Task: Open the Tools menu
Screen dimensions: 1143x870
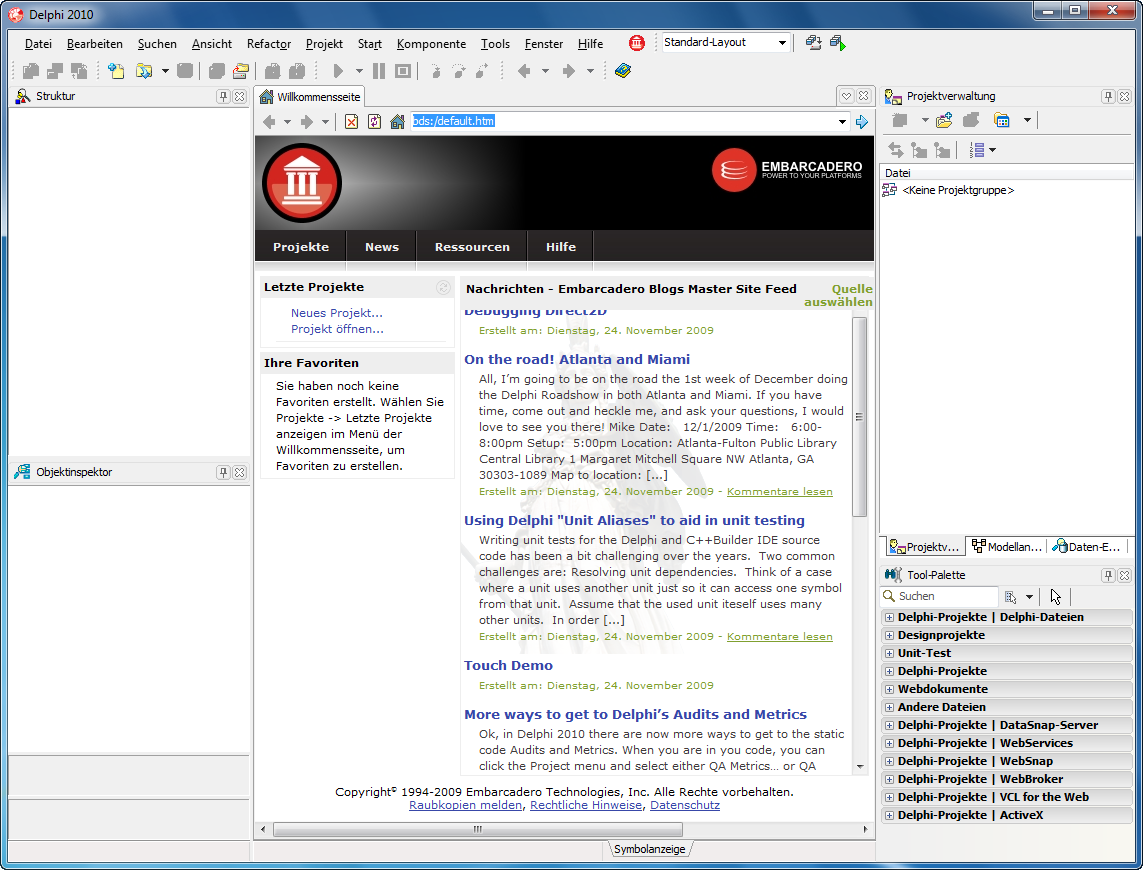Action: point(495,44)
